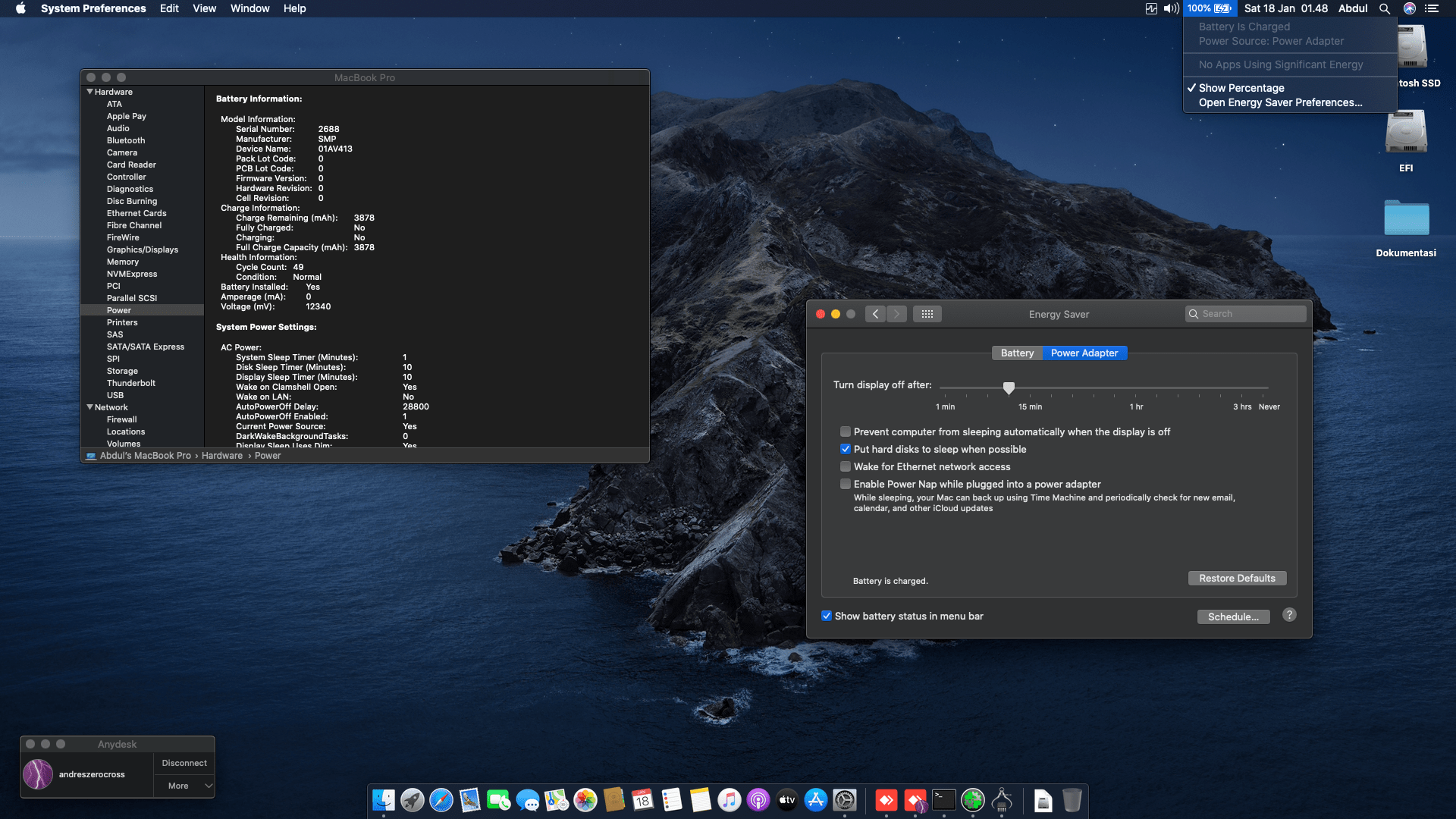Click the Turn display off slider thumb
Viewport: 1456px width, 819px height.
[1009, 388]
